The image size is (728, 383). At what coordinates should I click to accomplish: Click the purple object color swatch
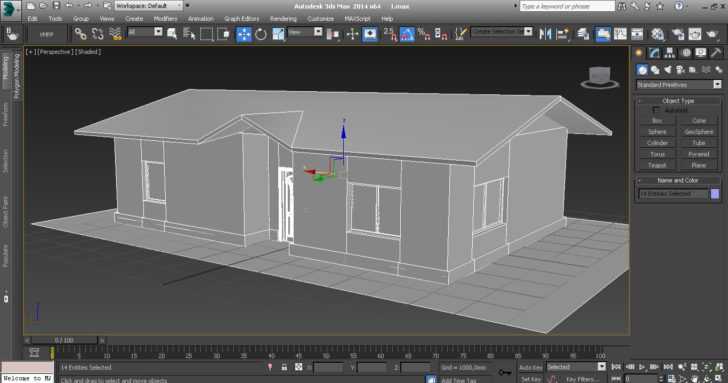pyautogui.click(x=715, y=194)
